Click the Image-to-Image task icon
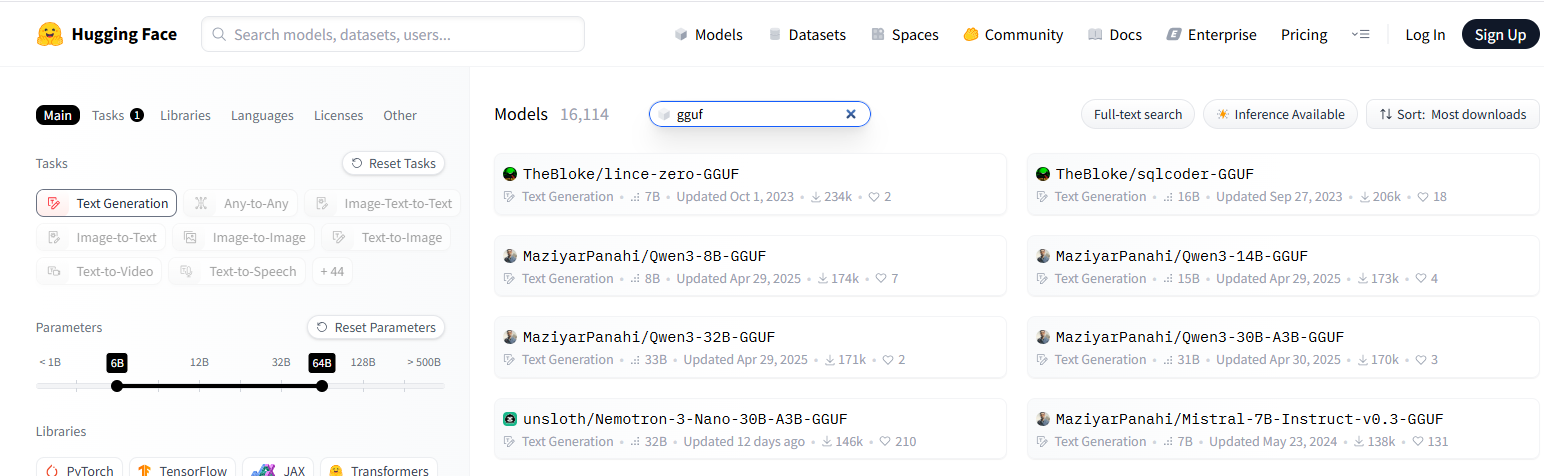Viewport: 1544px width, 476px height. click(191, 237)
